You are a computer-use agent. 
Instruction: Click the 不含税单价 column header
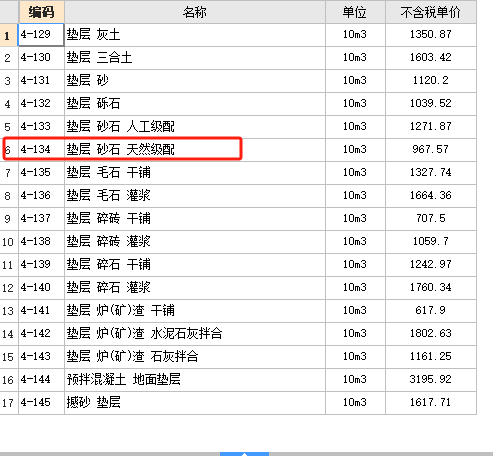tap(431, 12)
